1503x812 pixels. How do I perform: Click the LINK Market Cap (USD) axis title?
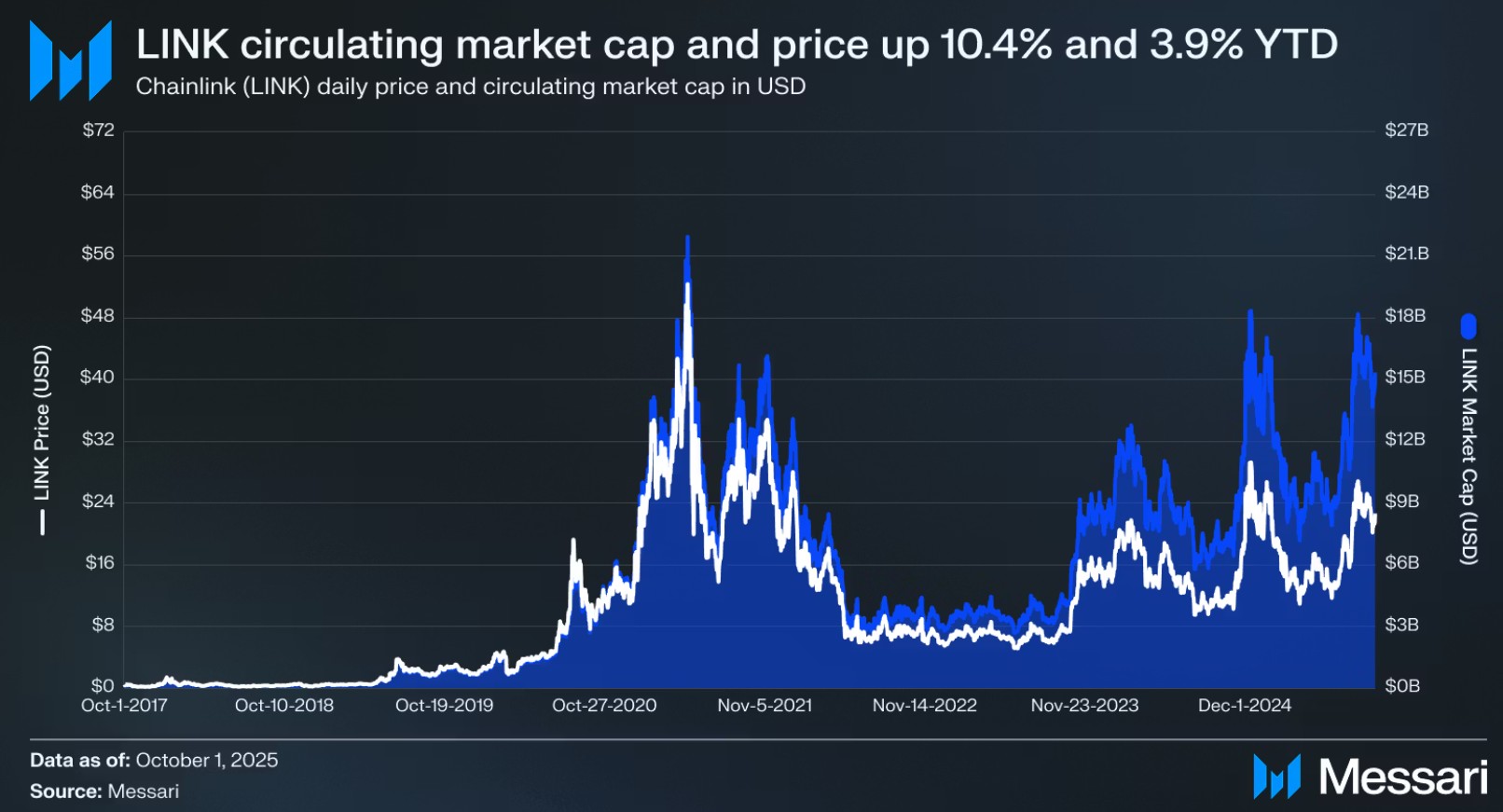click(1469, 456)
